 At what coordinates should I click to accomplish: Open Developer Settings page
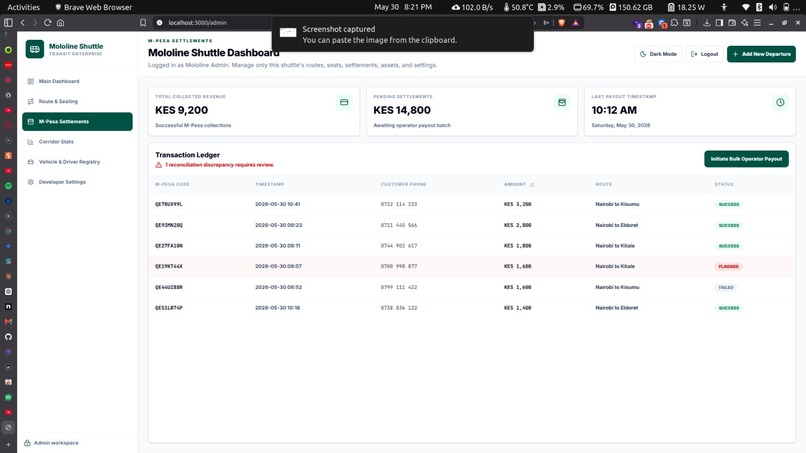pyautogui.click(x=77, y=182)
